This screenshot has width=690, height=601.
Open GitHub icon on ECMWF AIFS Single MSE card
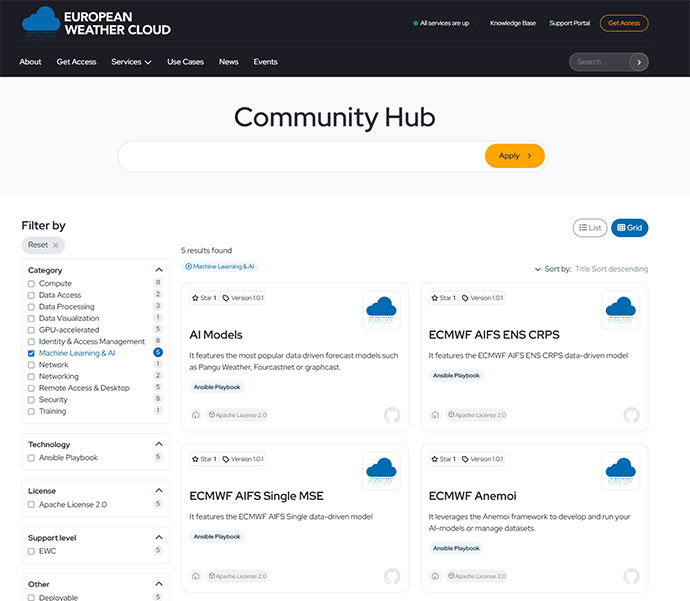pyautogui.click(x=392, y=576)
